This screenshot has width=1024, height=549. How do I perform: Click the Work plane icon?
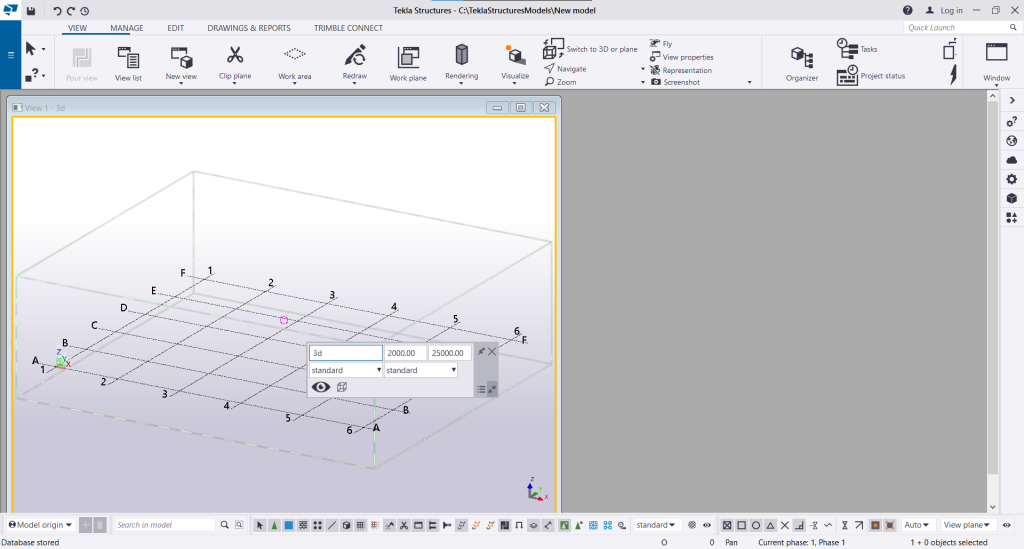(x=408, y=57)
